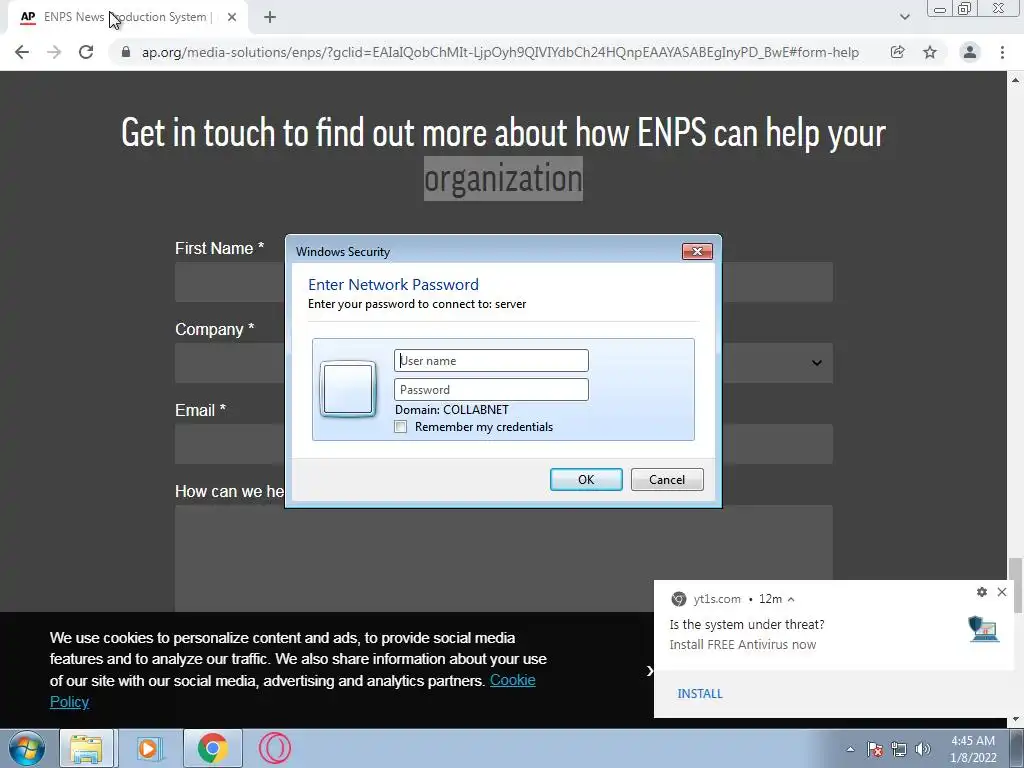
Task: Open notification settings gear icon
Action: 982,592
